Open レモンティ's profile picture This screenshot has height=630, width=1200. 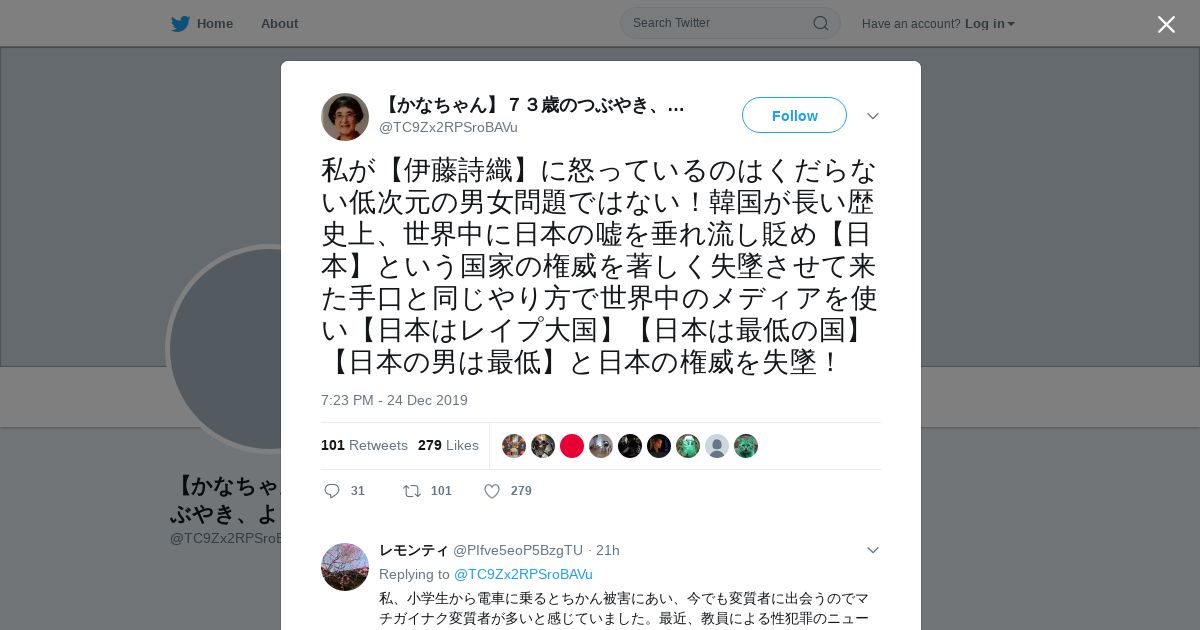click(x=345, y=567)
